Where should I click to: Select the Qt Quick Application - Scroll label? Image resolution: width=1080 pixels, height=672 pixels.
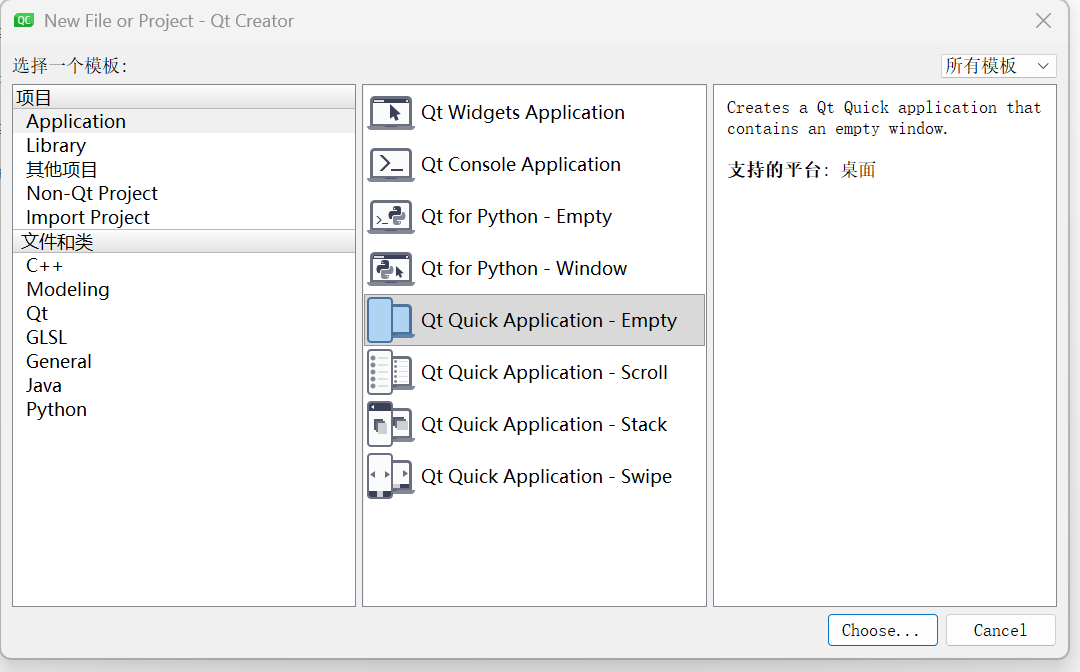(x=544, y=372)
